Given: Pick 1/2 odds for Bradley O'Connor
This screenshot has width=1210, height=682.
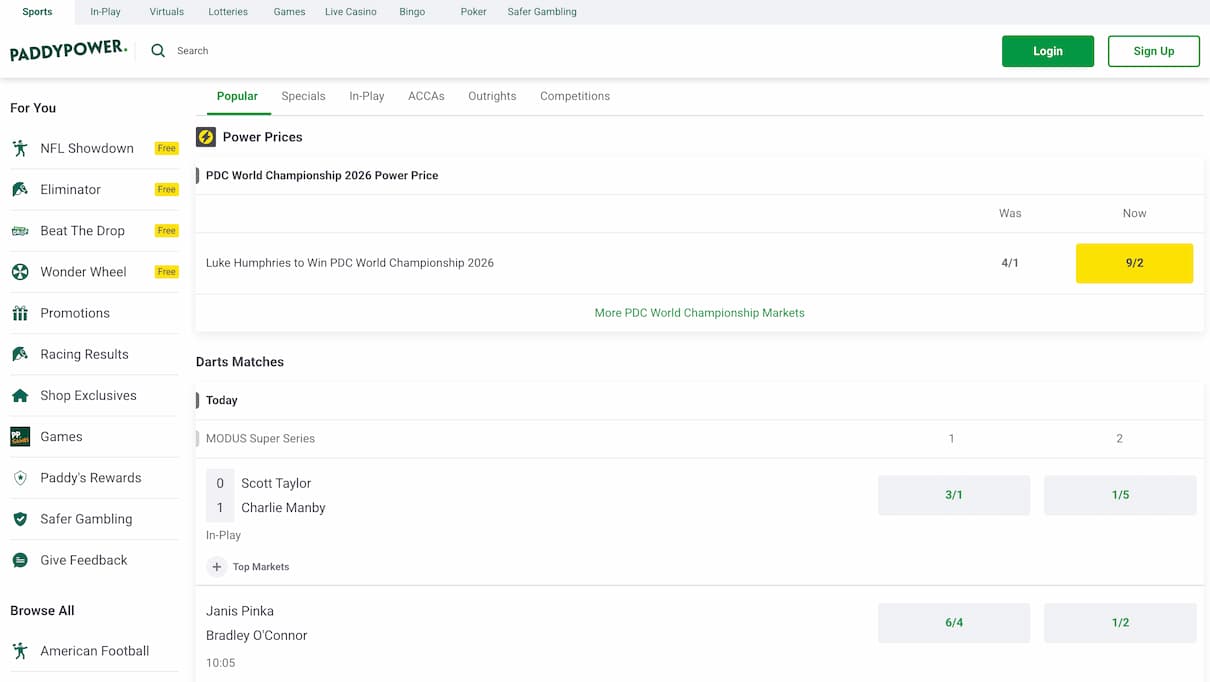Looking at the screenshot, I should point(1119,622).
